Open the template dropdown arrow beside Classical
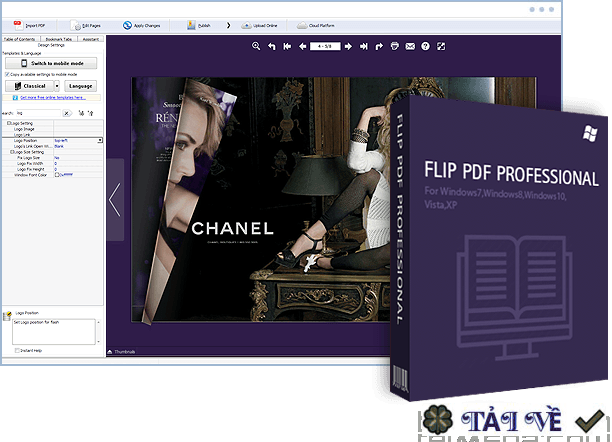Viewport: 612px width, 442px height. tap(57, 86)
